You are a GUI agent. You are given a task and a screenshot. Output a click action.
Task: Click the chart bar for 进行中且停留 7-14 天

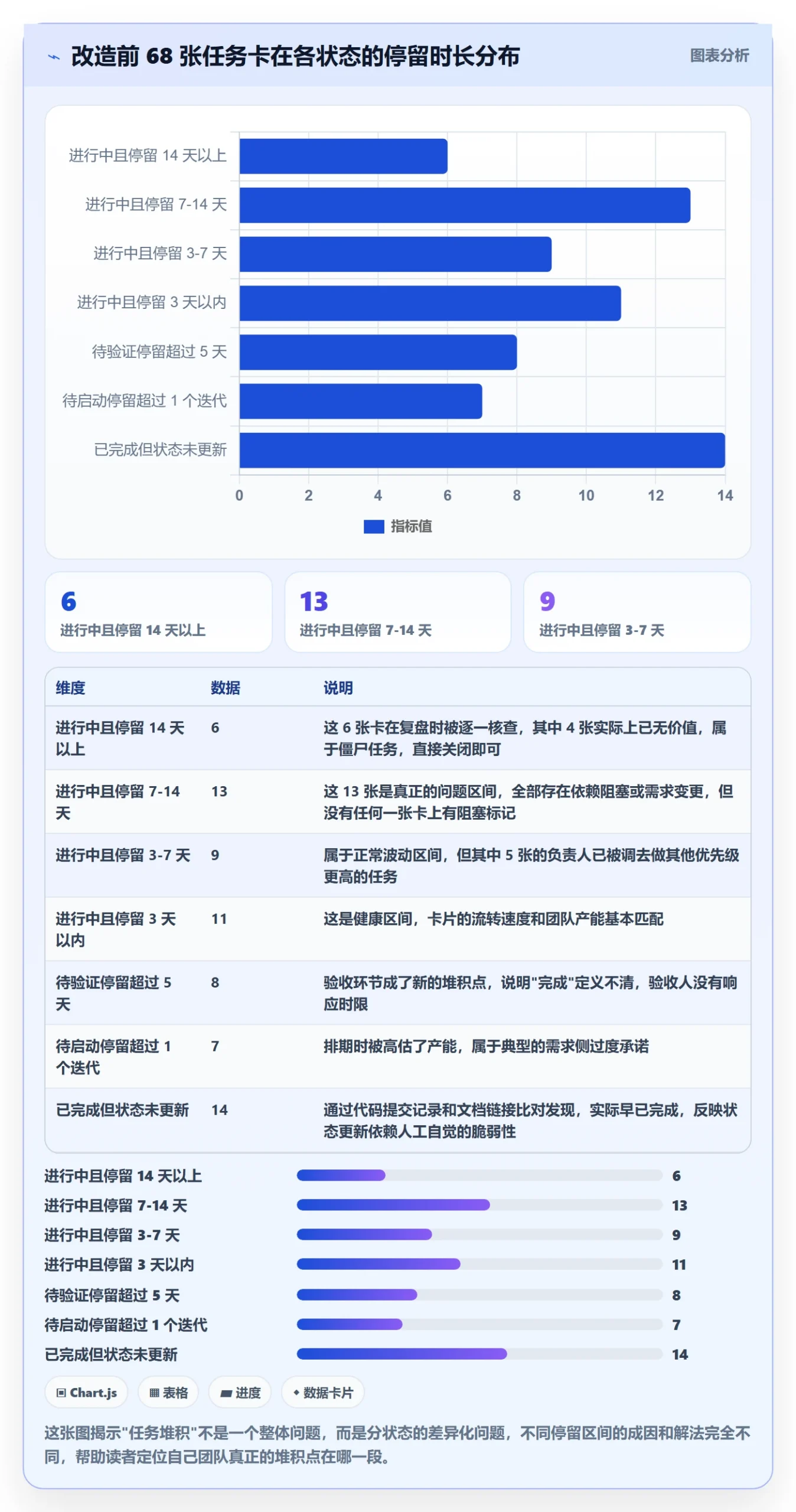pos(465,205)
